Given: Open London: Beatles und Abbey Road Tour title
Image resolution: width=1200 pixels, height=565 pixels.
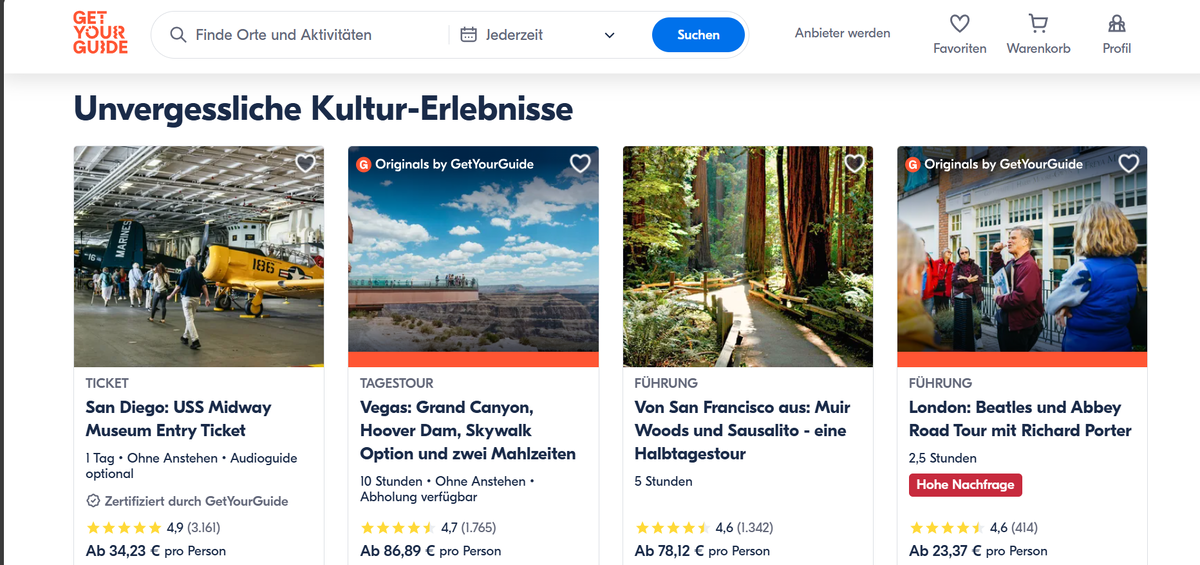Looking at the screenshot, I should coord(1020,419).
